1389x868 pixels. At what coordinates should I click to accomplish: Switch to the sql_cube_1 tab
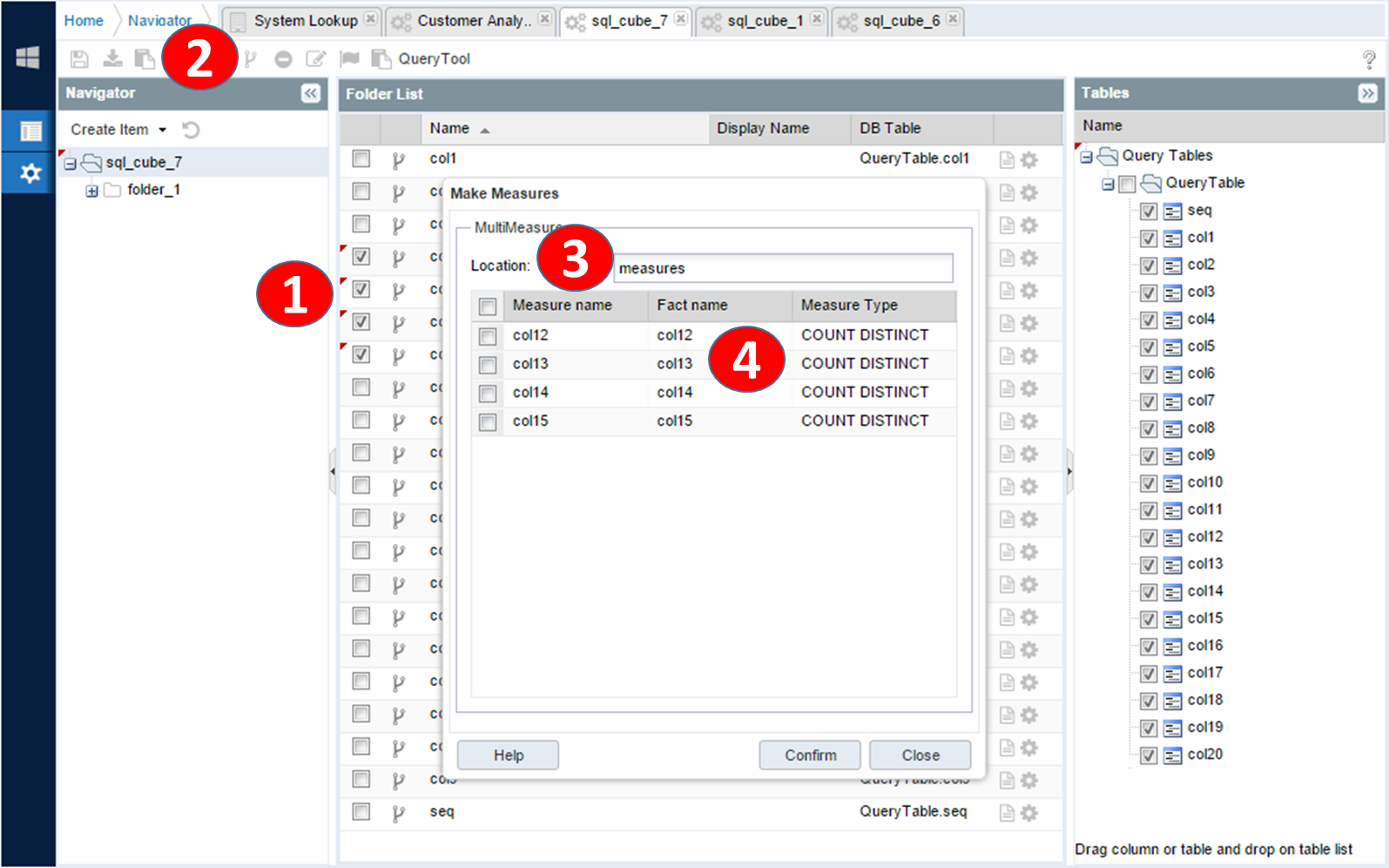(764, 21)
